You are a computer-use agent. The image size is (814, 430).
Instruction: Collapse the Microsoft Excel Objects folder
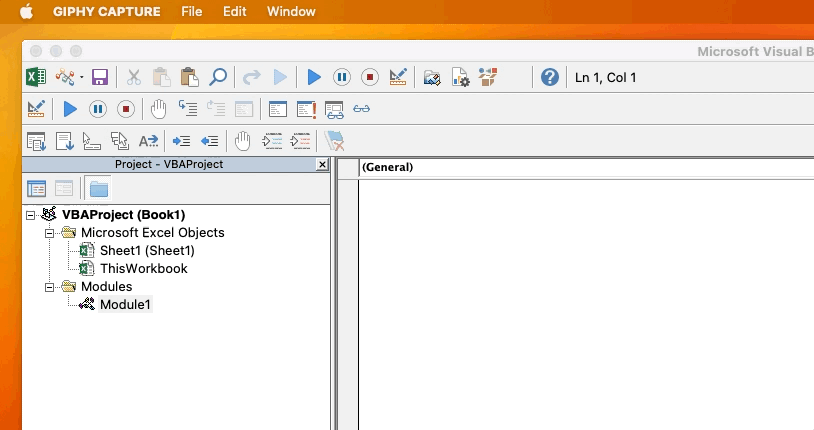49,233
